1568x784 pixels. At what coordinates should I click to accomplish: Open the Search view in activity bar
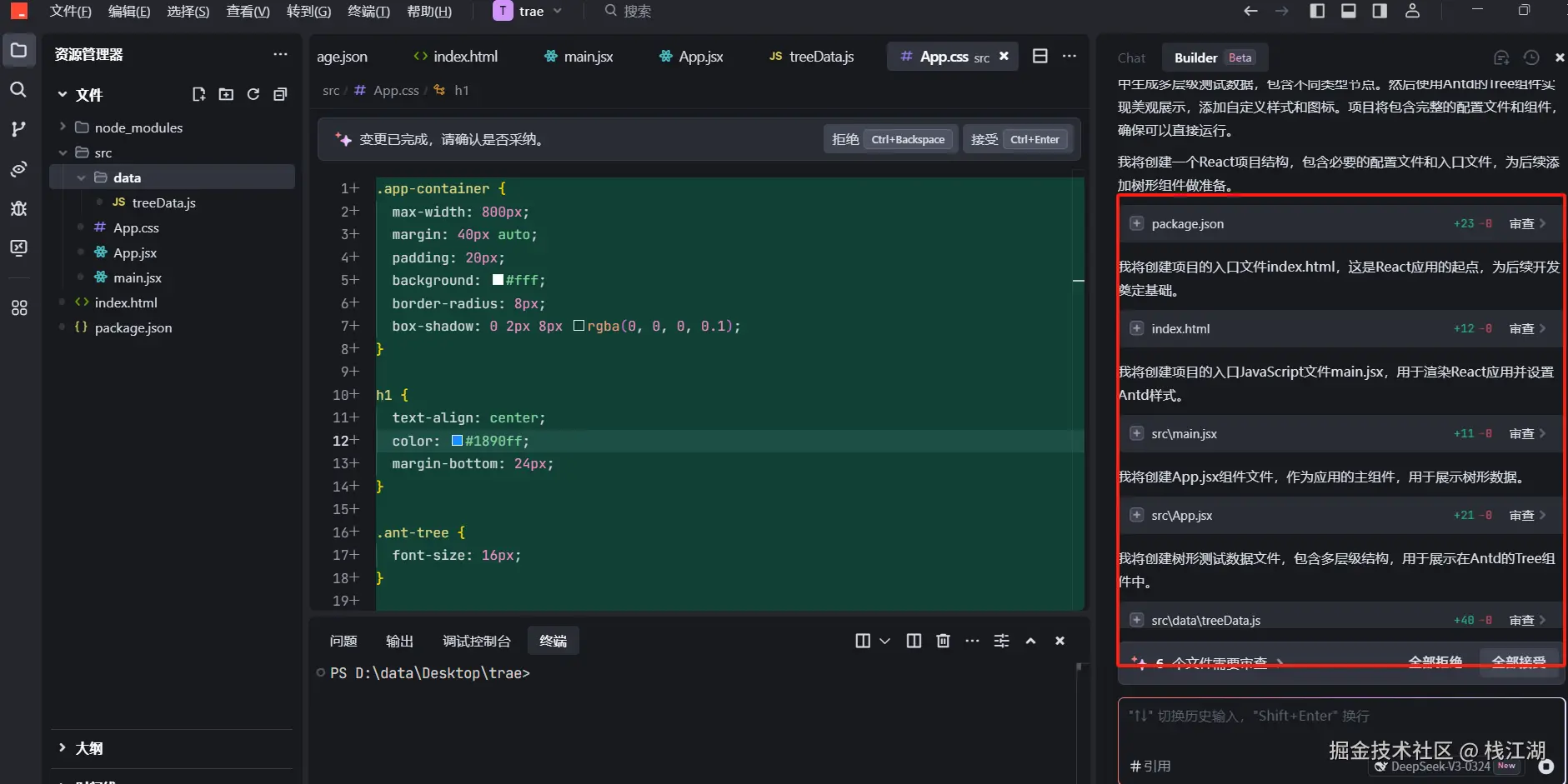pyautogui.click(x=18, y=89)
